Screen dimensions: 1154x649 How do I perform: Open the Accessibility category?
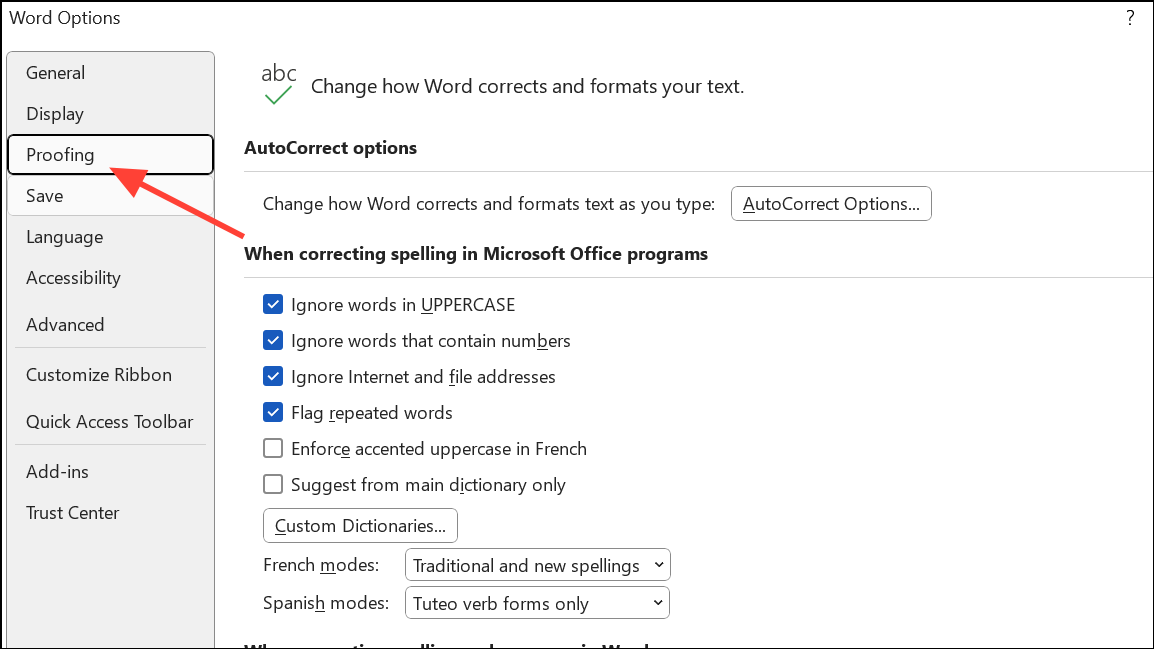click(x=110, y=278)
